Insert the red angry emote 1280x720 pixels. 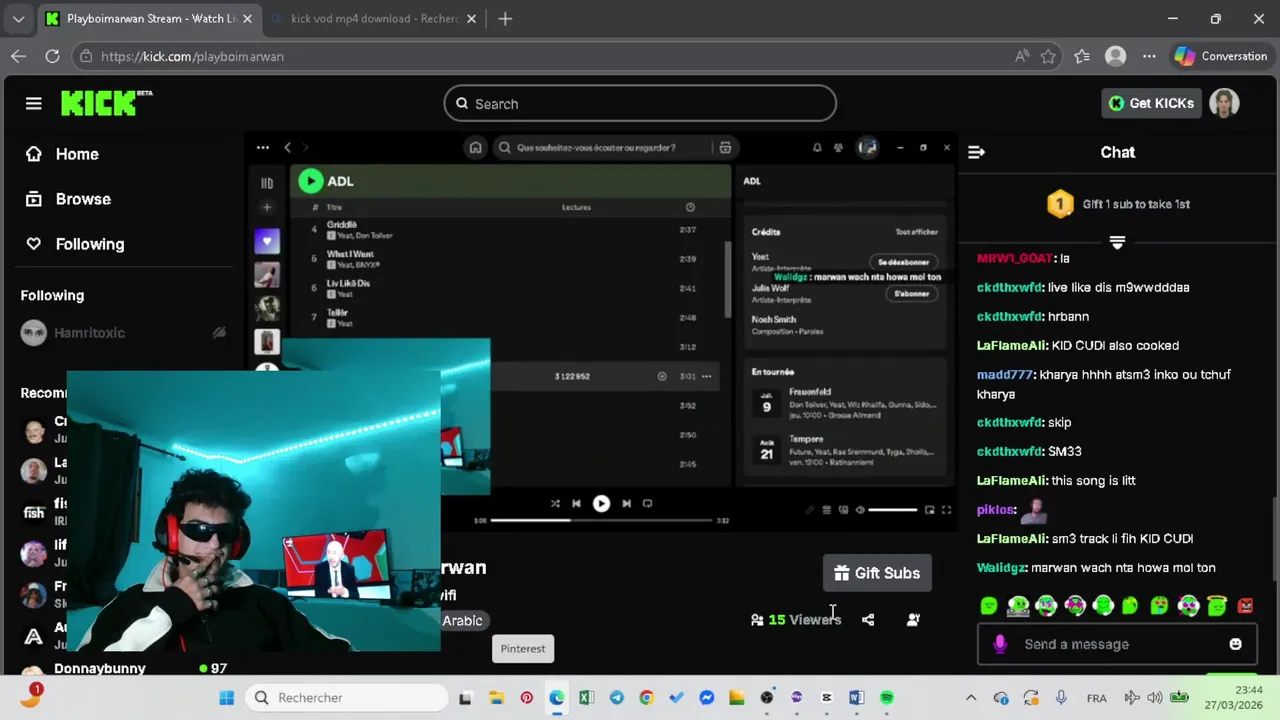point(1245,605)
